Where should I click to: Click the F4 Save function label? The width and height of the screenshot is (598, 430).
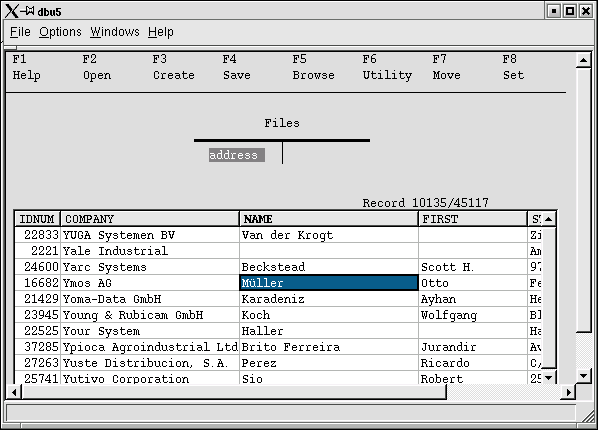pos(236,67)
